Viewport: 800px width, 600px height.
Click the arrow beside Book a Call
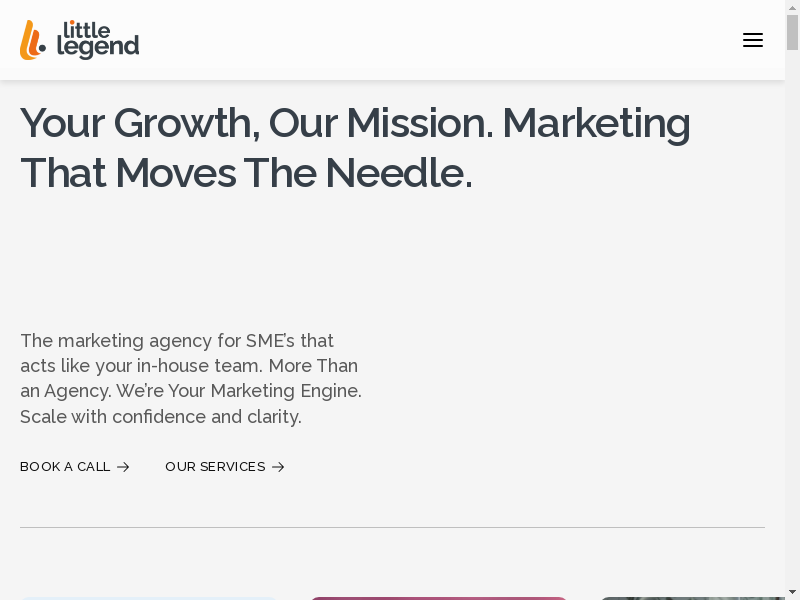(x=123, y=467)
